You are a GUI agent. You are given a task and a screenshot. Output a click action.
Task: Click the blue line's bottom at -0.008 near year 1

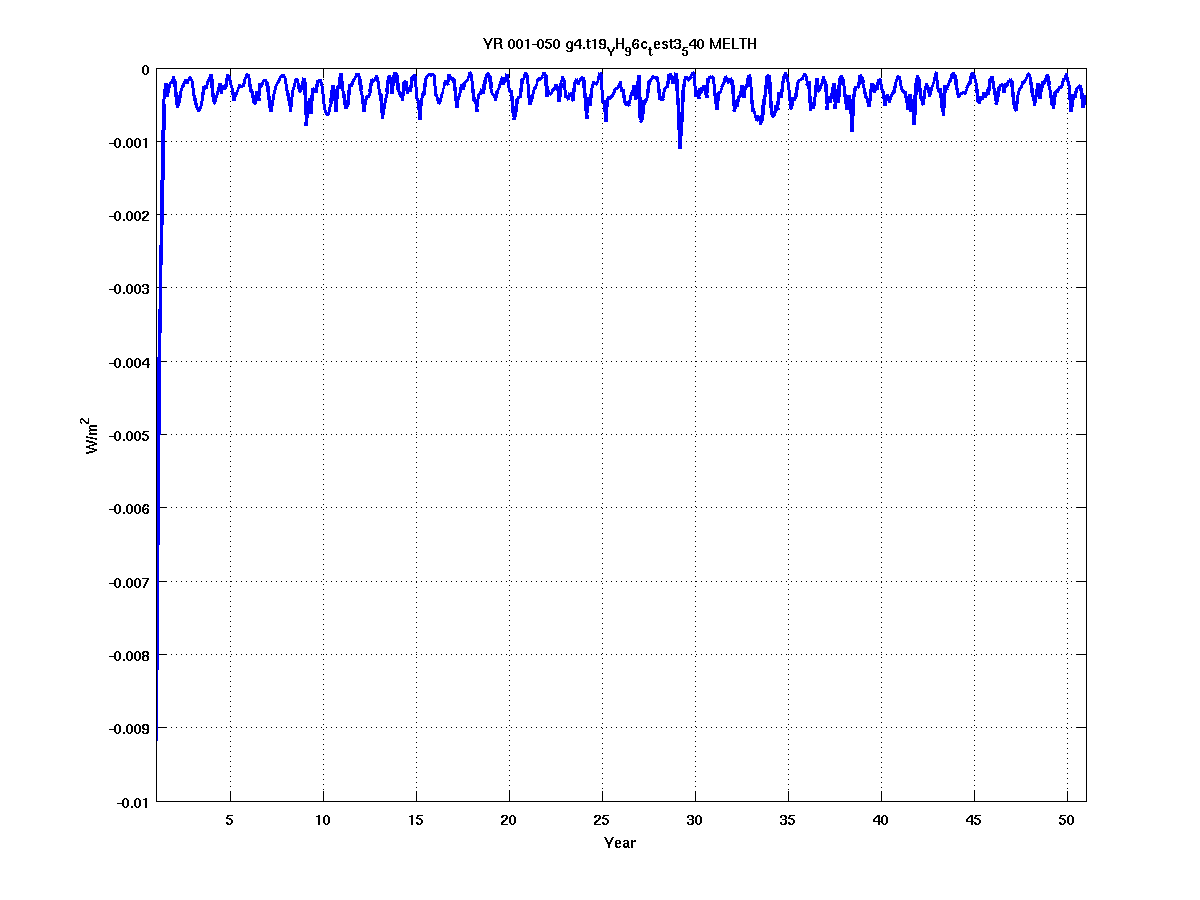point(158,666)
